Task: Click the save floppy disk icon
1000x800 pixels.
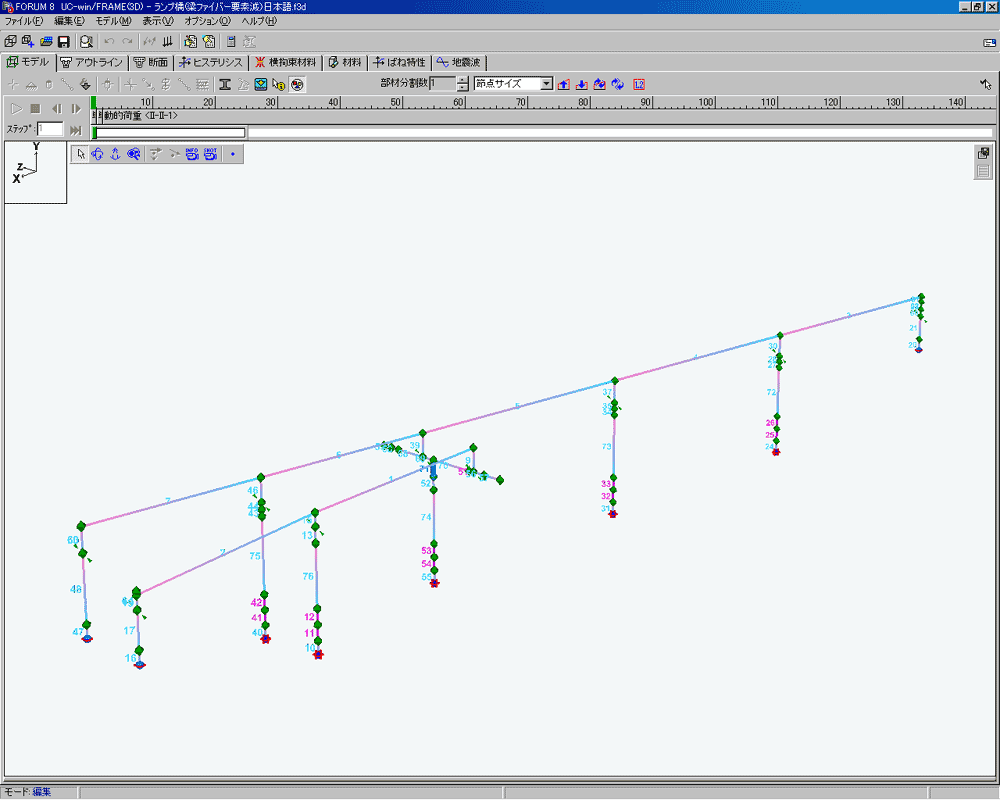Action: click(63, 42)
